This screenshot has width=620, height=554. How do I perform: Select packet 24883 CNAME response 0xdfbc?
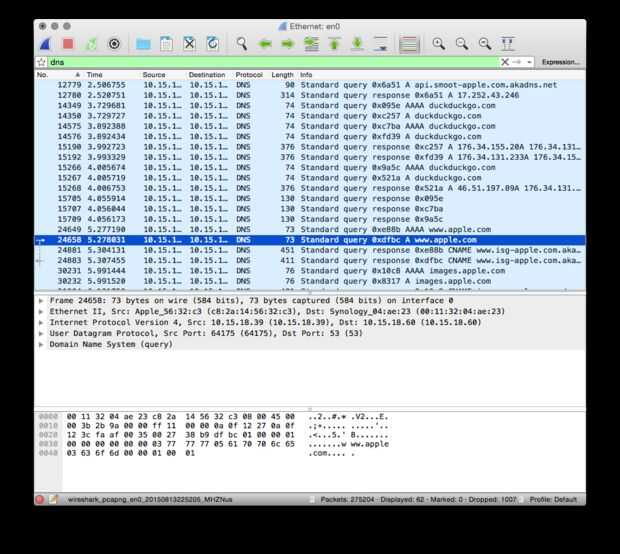[x=310, y=261]
